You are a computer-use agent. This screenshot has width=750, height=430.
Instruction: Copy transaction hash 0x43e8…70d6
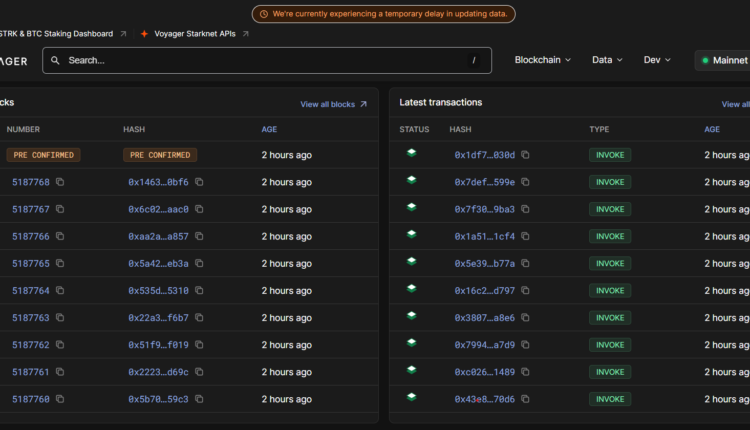(525, 399)
